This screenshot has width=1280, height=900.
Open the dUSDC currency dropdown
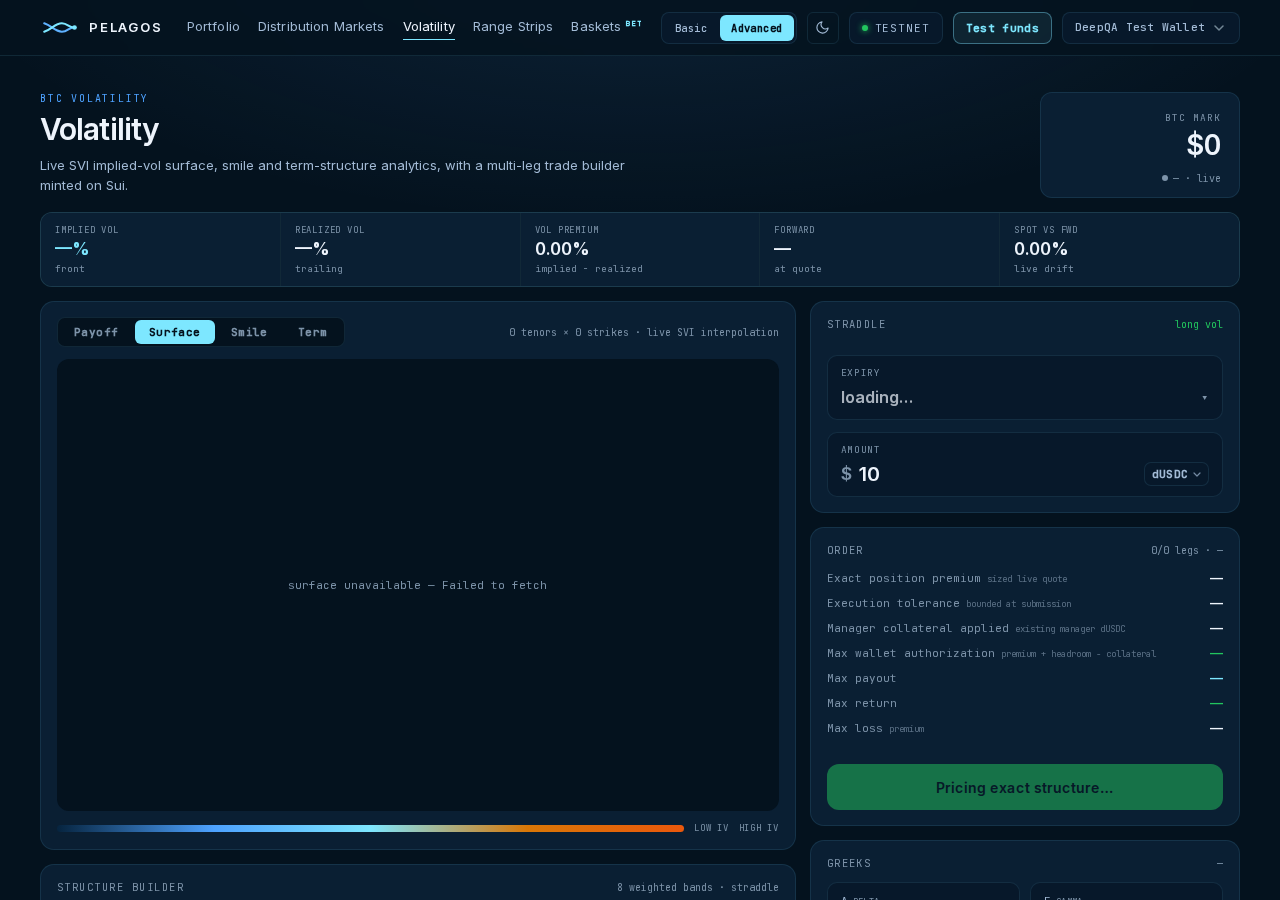(1176, 474)
